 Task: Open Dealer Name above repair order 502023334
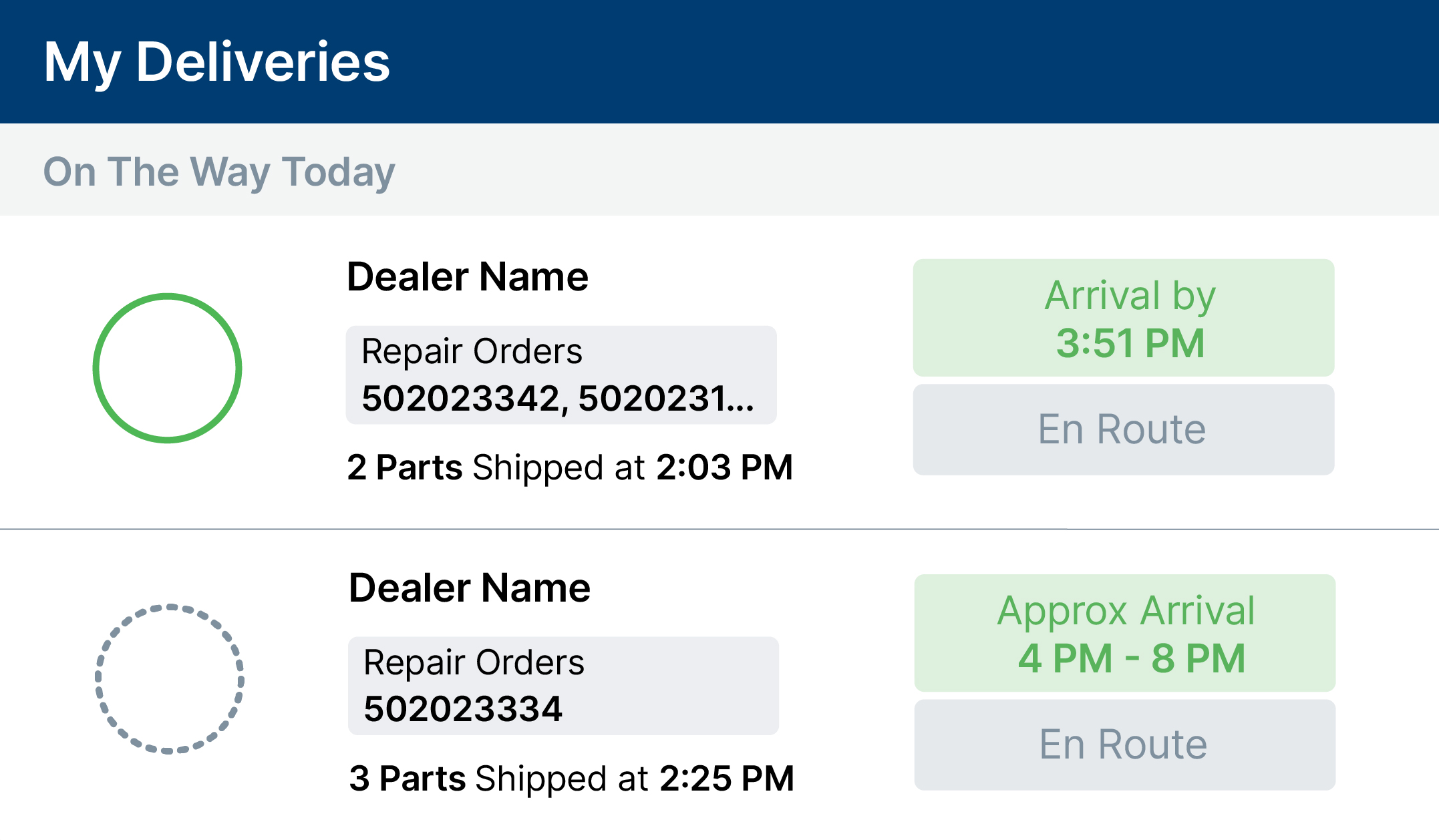coord(470,588)
